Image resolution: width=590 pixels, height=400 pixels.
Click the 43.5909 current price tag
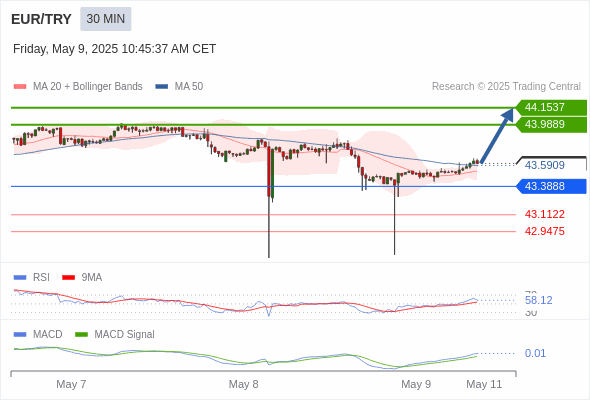[x=551, y=165]
